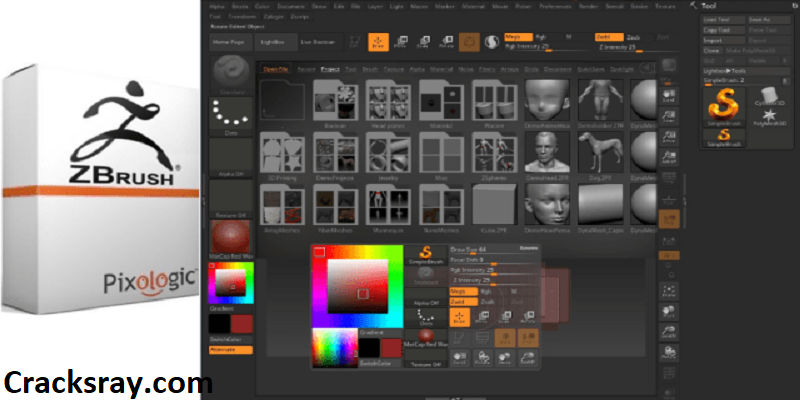Switch to LightBox Recent tab
Image resolution: width=800 pixels, height=400 pixels.
(306, 69)
